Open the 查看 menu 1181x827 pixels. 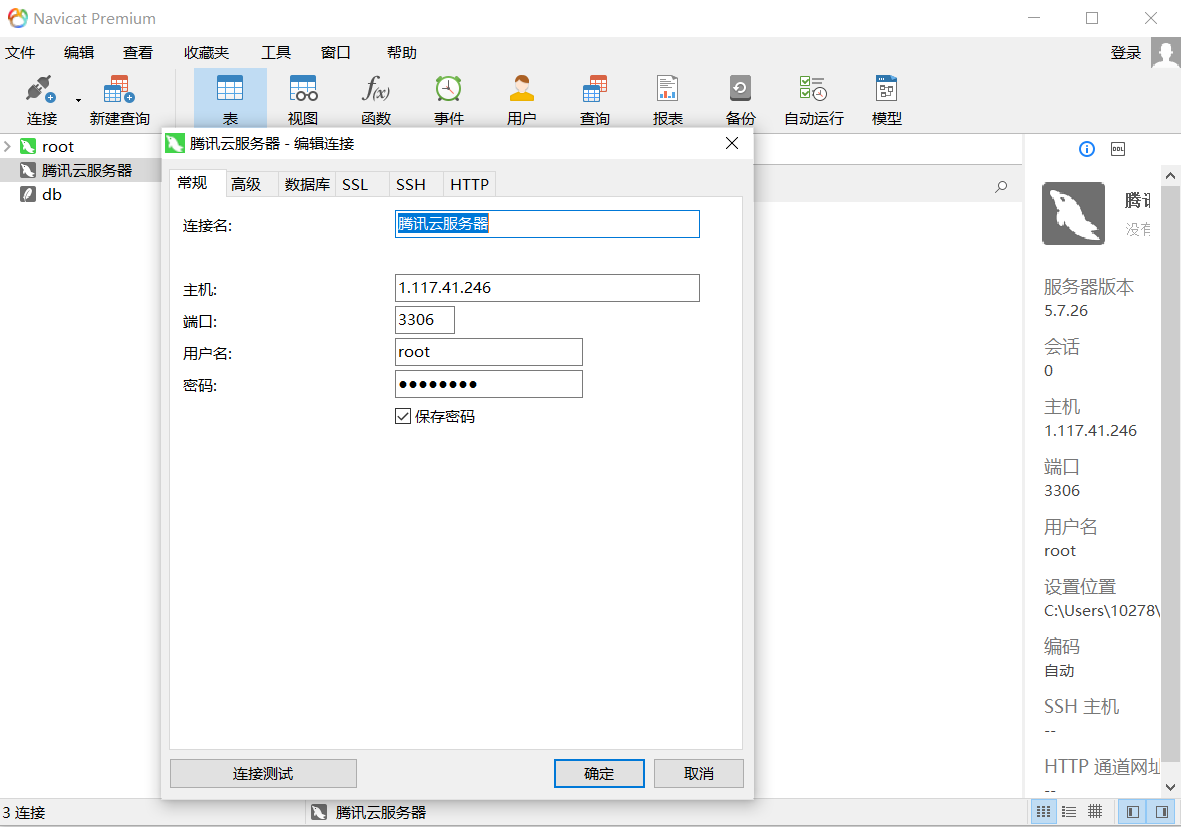click(138, 53)
